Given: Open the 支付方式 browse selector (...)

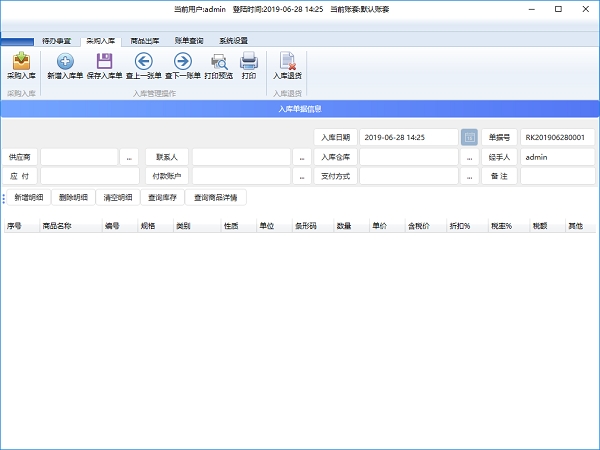Looking at the screenshot, I should (469, 176).
